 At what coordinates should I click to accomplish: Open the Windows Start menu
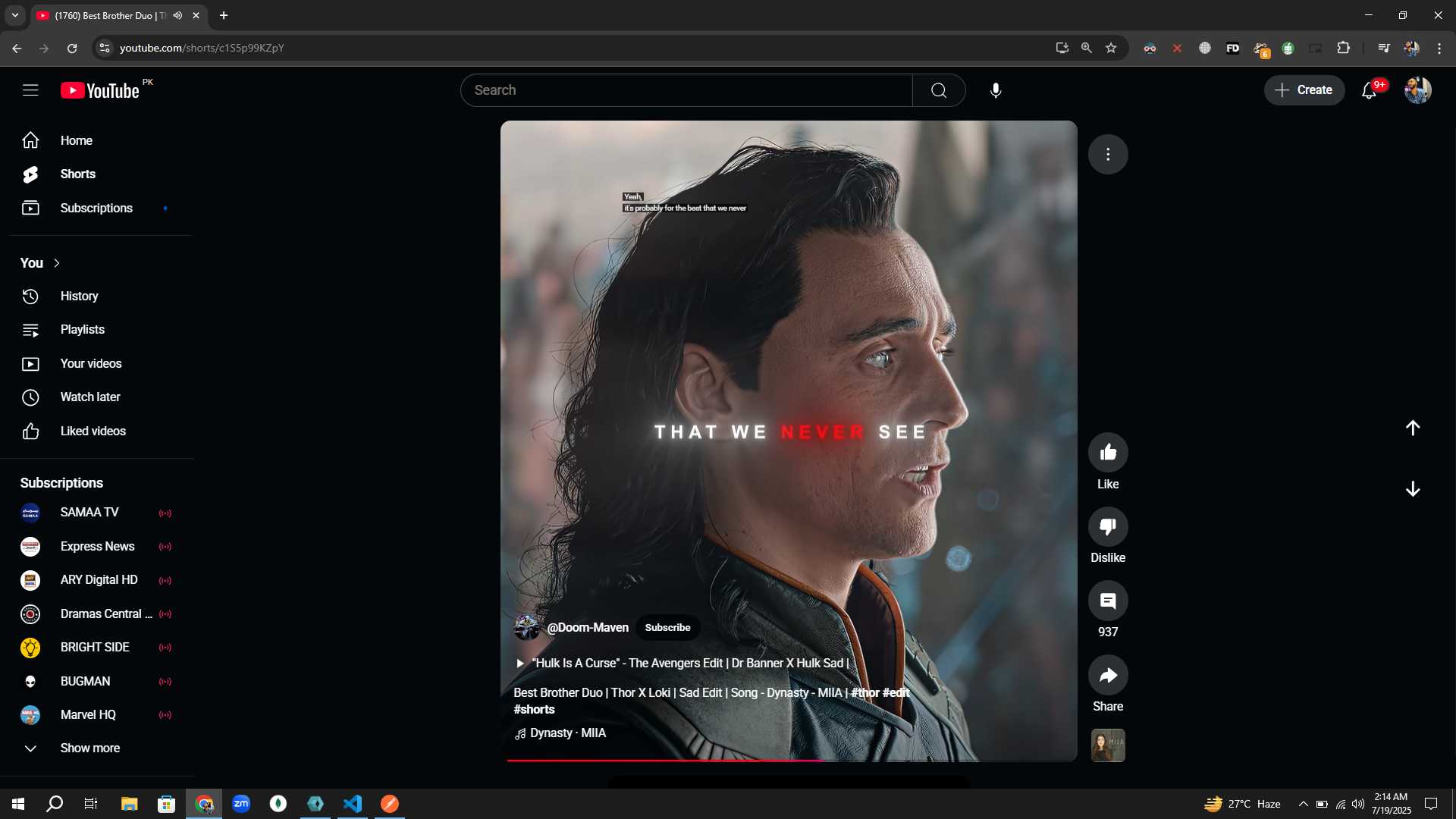[18, 804]
